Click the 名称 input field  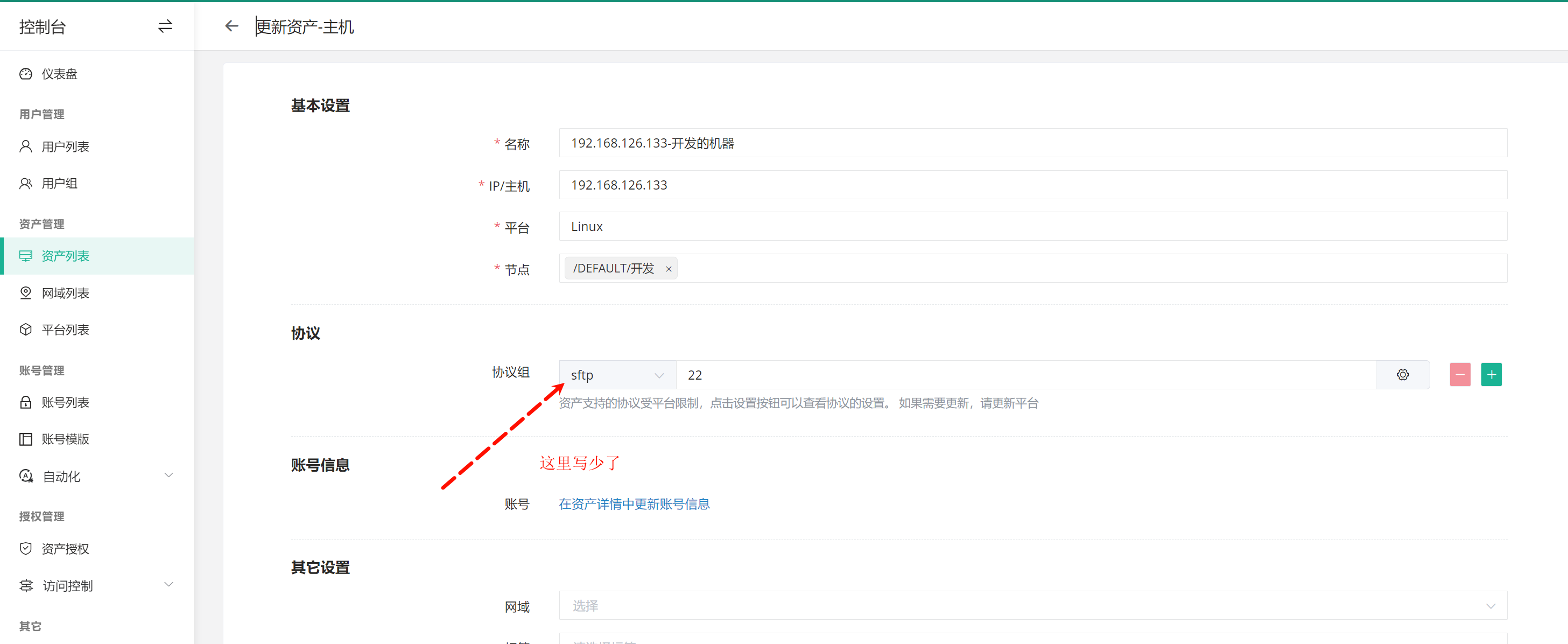(1032, 143)
